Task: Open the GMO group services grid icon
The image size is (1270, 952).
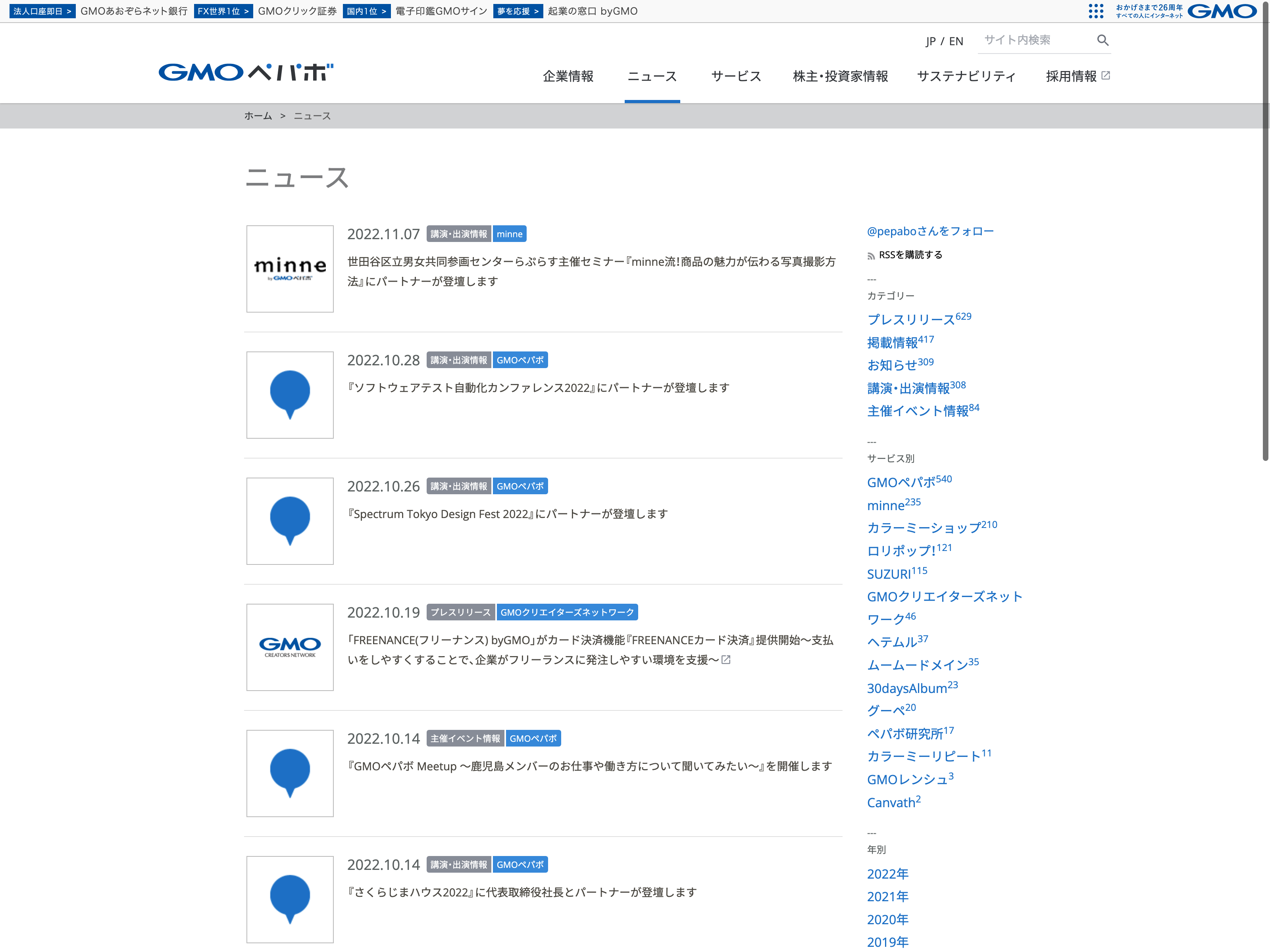Action: pyautogui.click(x=1095, y=11)
